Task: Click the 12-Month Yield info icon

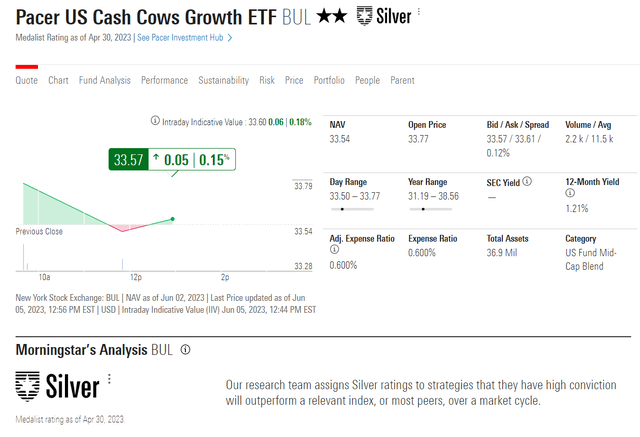Action: tap(570, 193)
